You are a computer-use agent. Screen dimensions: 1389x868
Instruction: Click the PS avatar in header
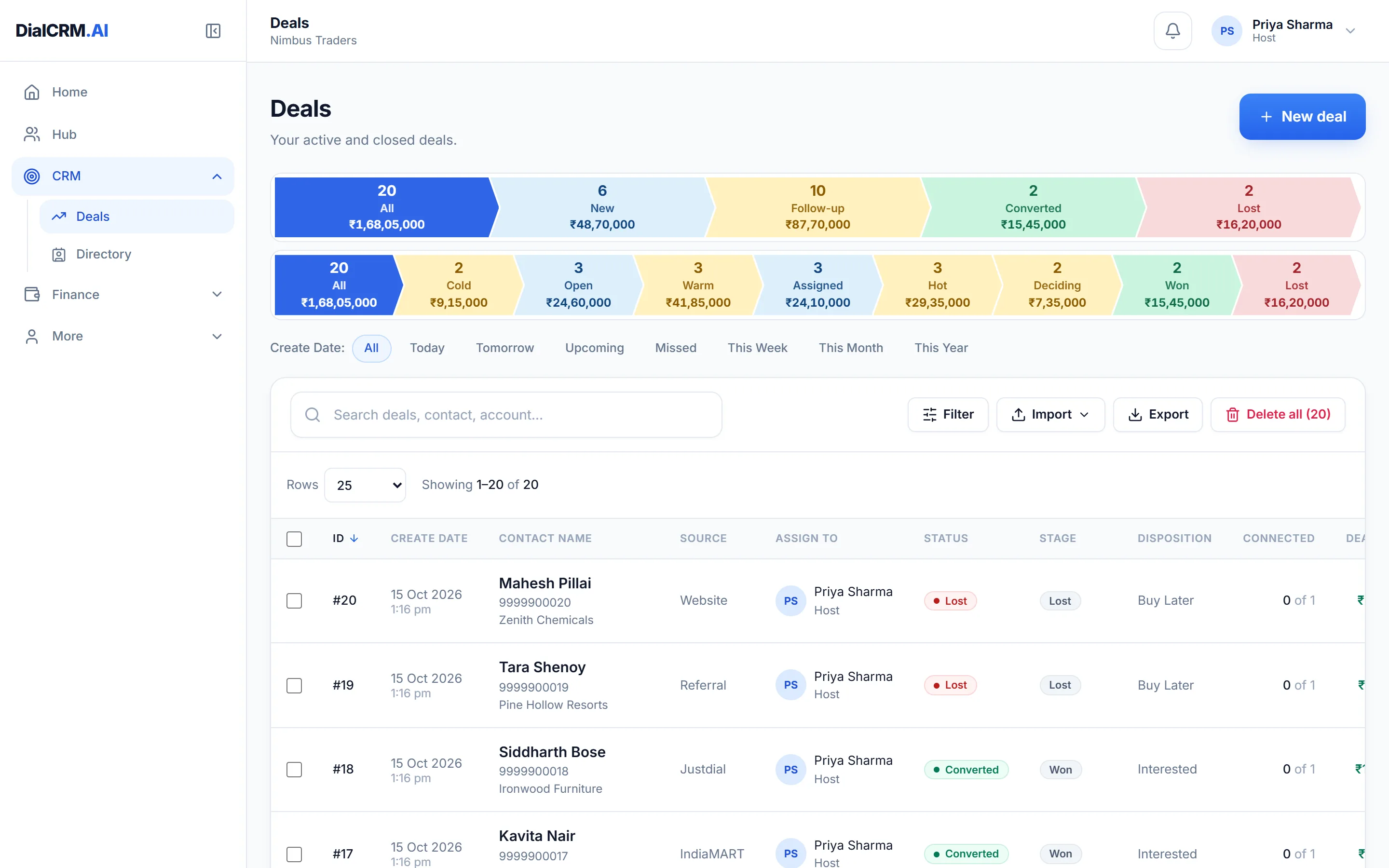click(x=1226, y=31)
